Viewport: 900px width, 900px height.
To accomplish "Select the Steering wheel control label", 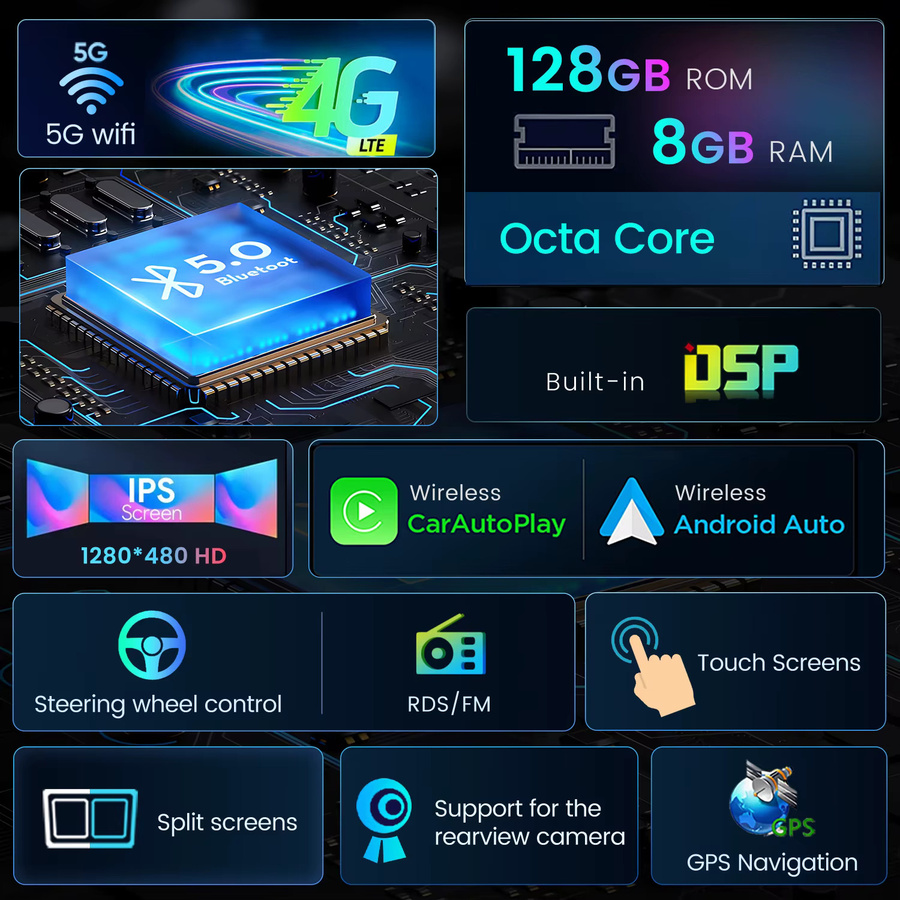I will 158,704.
